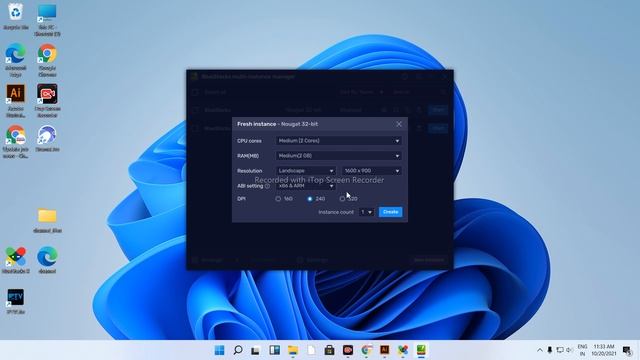Switch to Adobe Illustrator in taskbar
The width and height of the screenshot is (640, 360).
(x=384, y=350)
